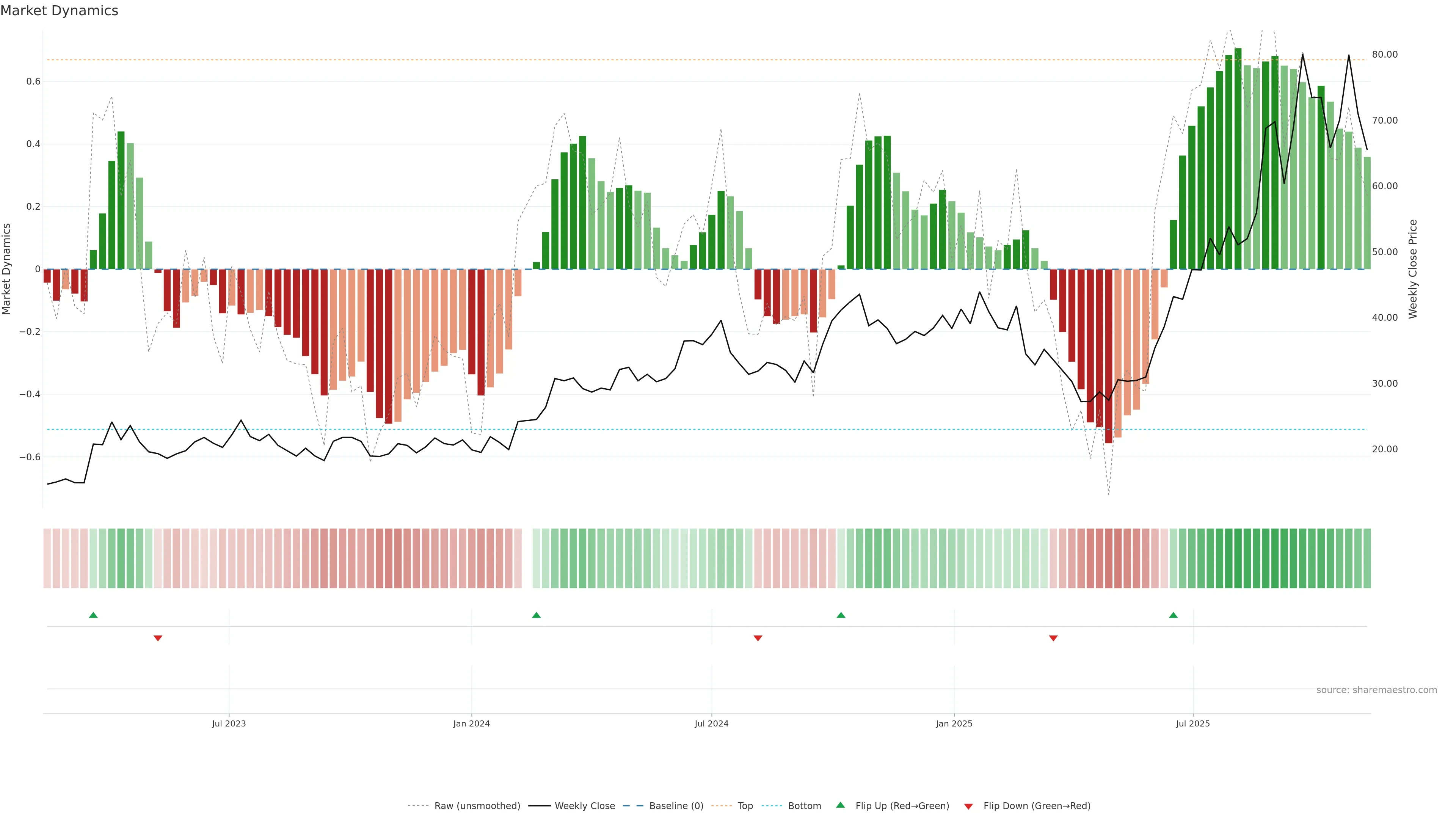
Task: Click the first red flip-down triangle marker
Action: [x=158, y=638]
